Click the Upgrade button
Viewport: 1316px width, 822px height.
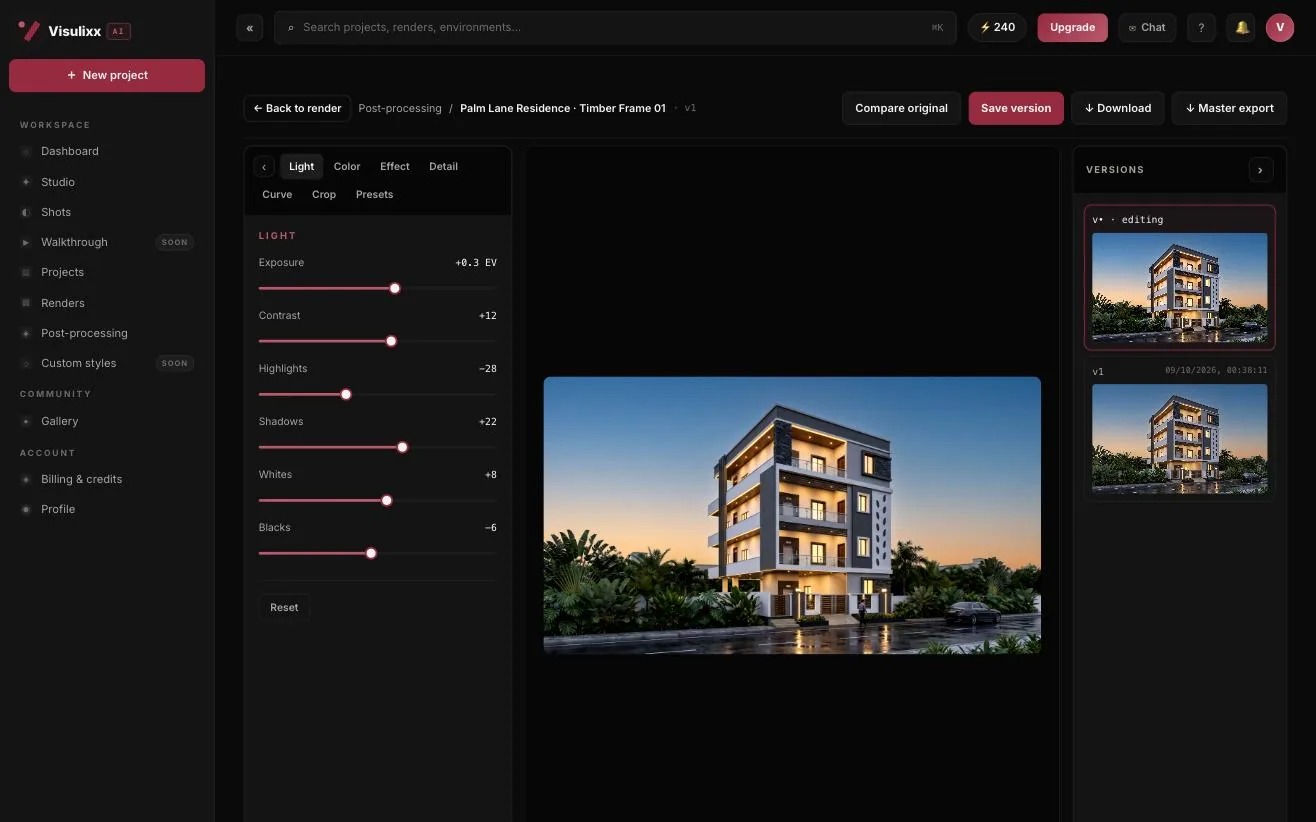pos(1072,28)
